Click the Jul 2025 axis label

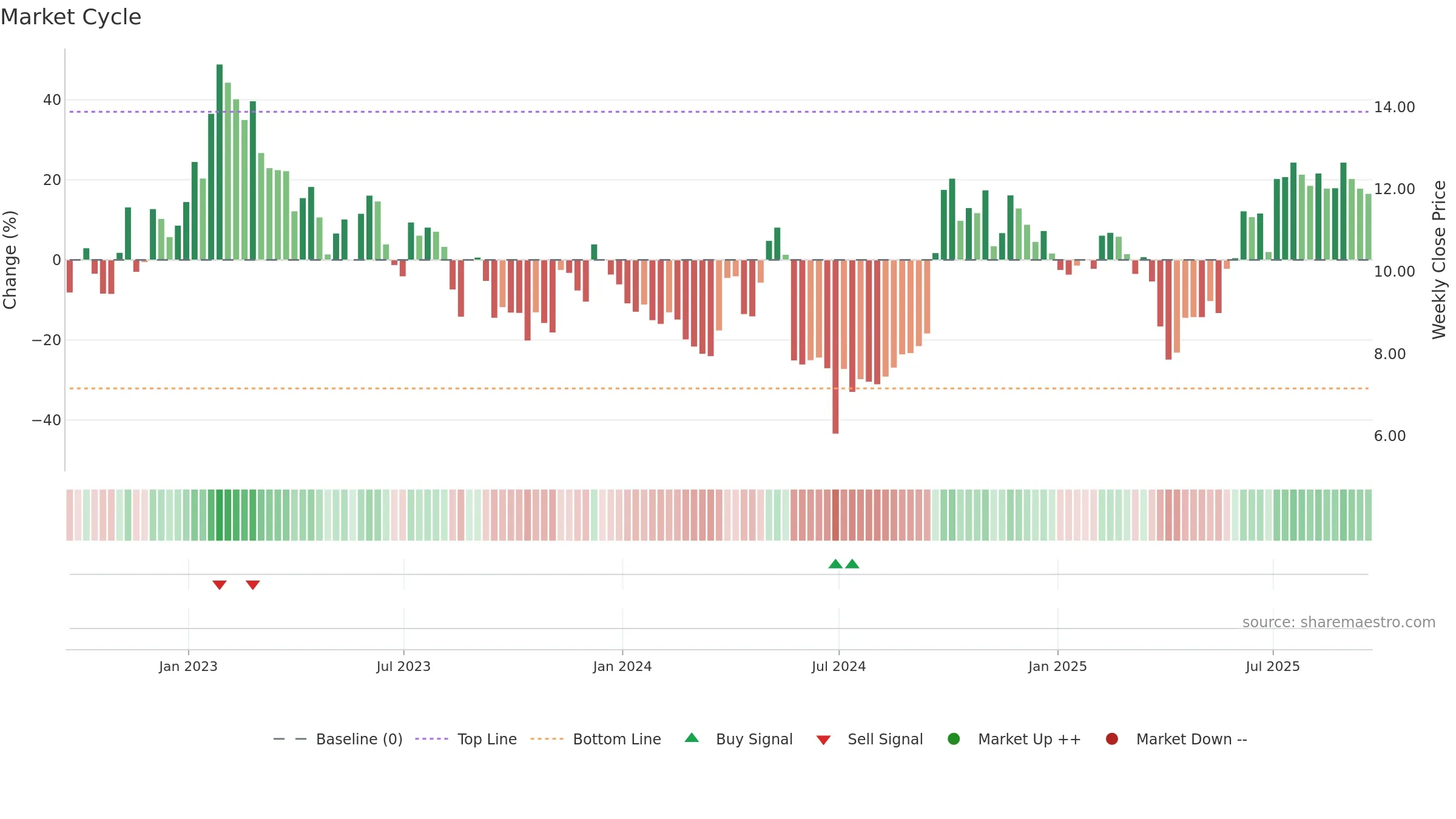coord(1273,666)
